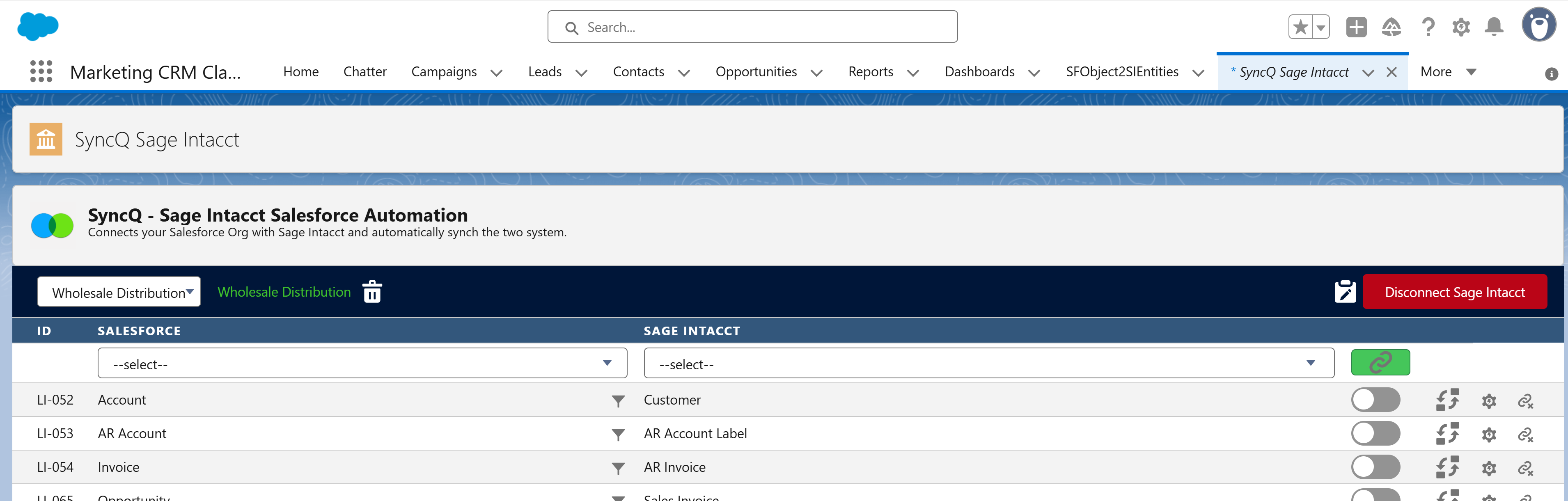Screen dimensions: 1568x501
Task: Go to the Chatter tab
Action: [x=364, y=72]
